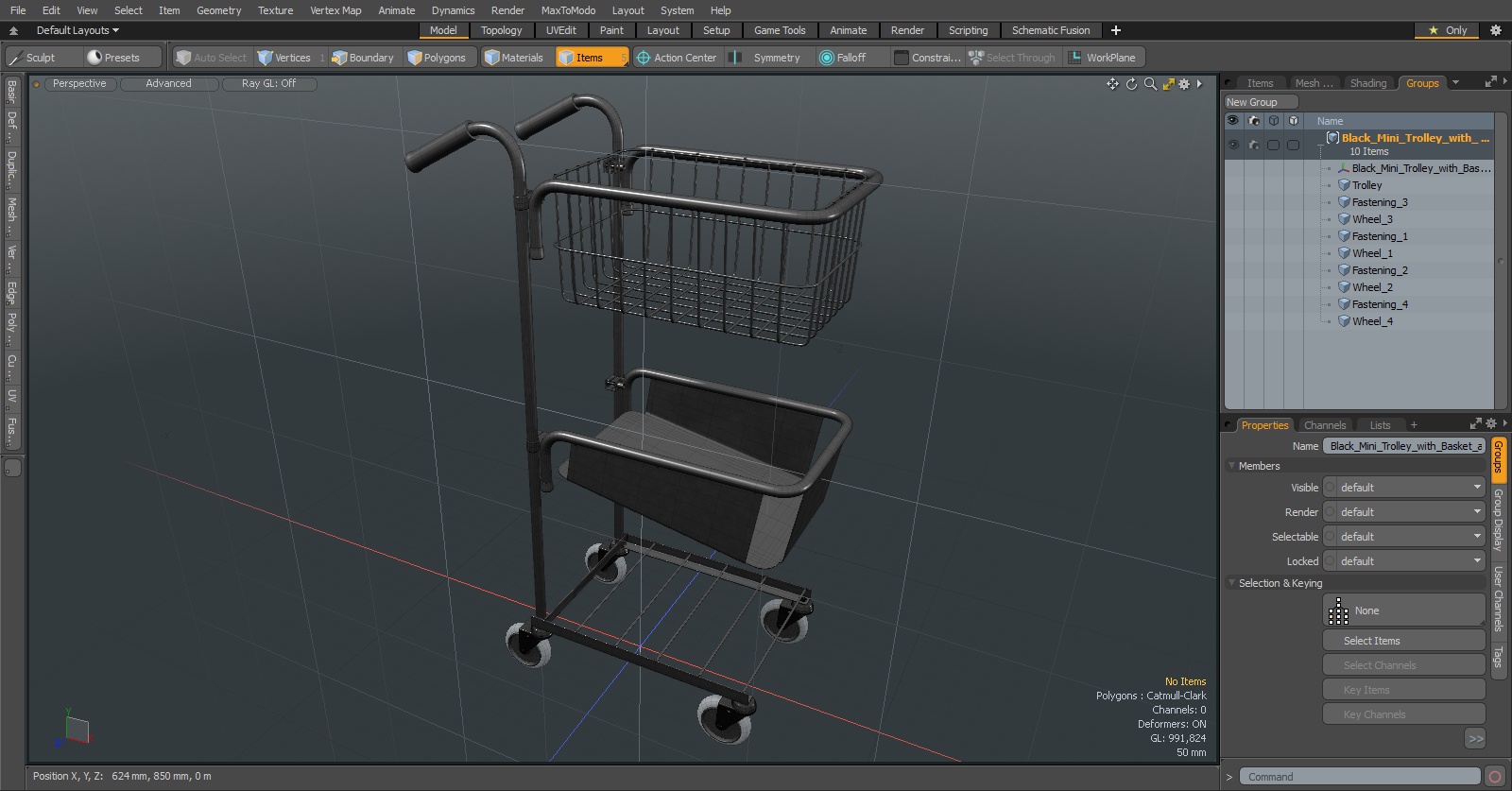Toggle Select Through mode
The height and width of the screenshot is (791, 1512).
pyautogui.click(x=1013, y=58)
